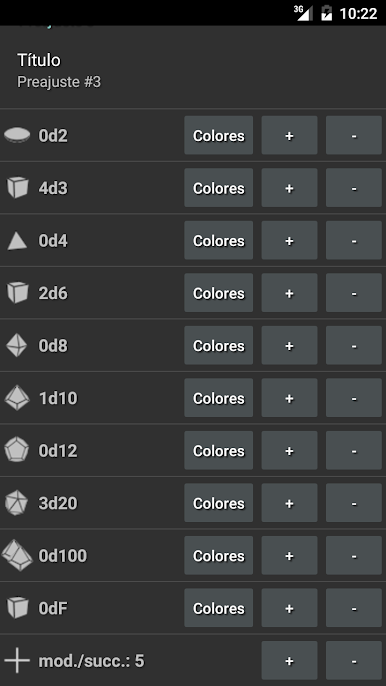Tap the coin-shaped d2 die icon
The height and width of the screenshot is (686, 386).
point(17,135)
